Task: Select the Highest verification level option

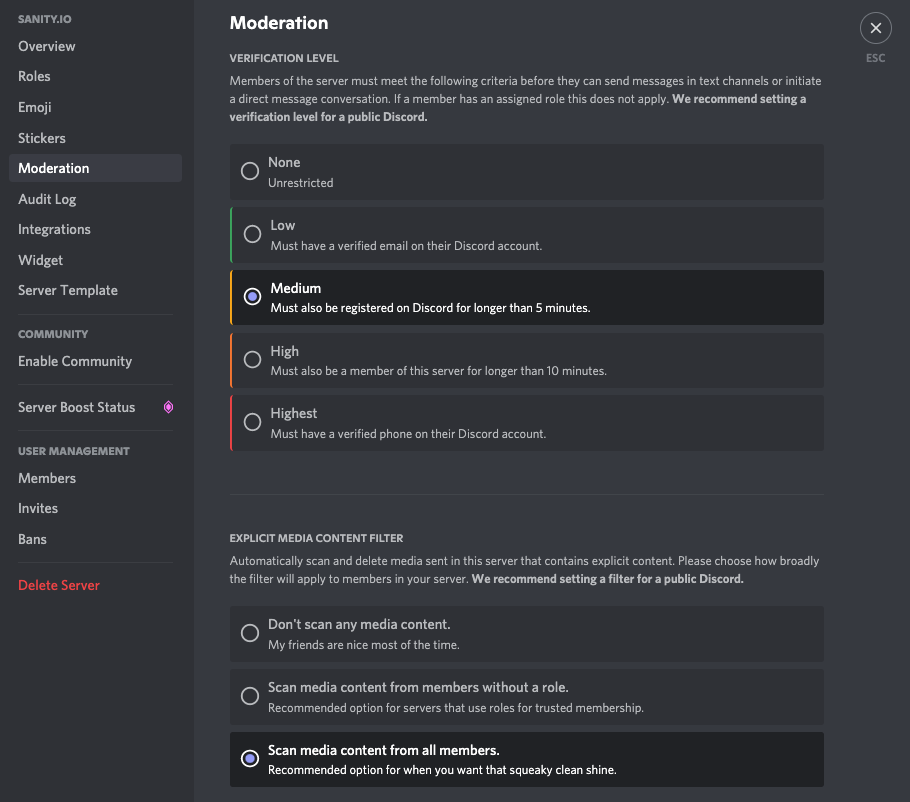Action: click(x=251, y=422)
